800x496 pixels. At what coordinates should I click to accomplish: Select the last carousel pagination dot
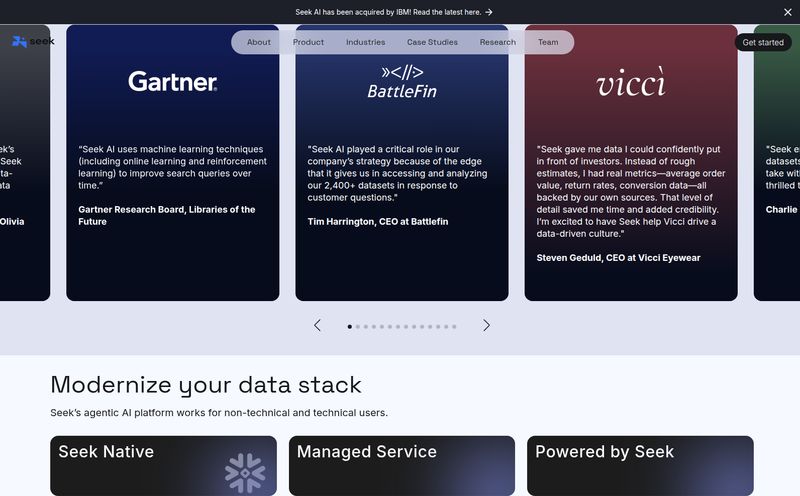(x=454, y=327)
